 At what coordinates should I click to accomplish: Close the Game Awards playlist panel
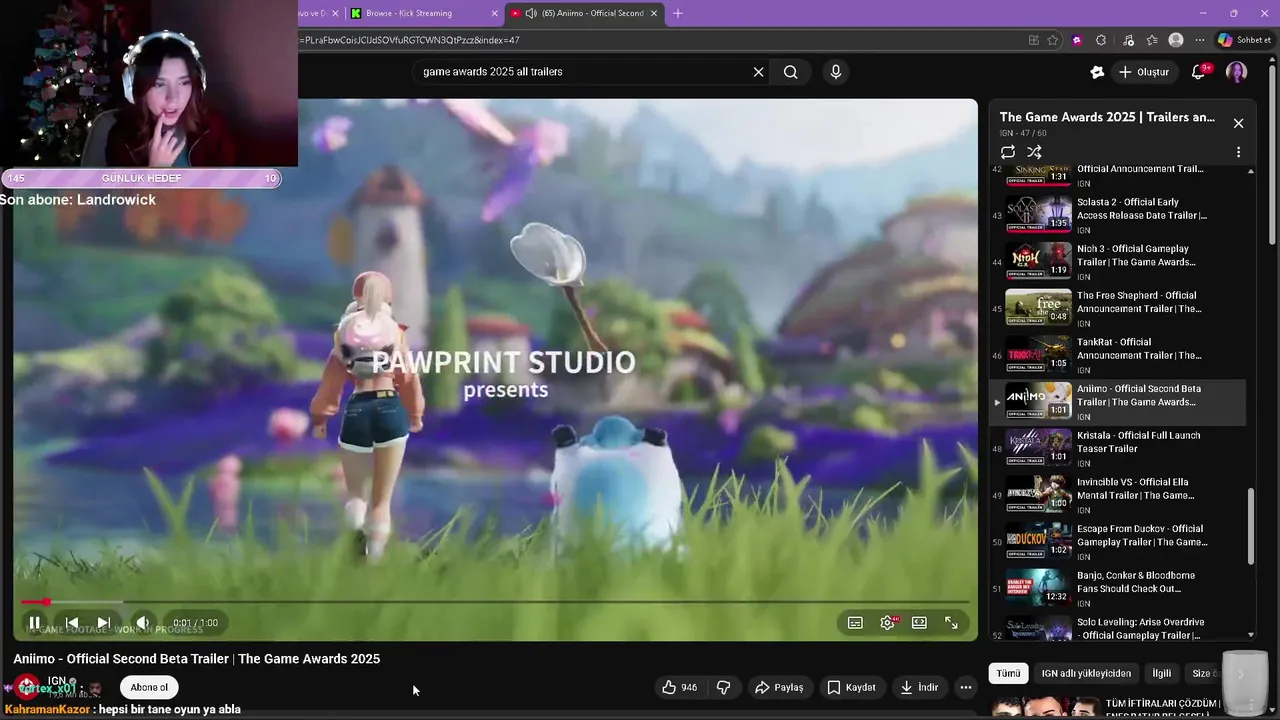click(1238, 123)
